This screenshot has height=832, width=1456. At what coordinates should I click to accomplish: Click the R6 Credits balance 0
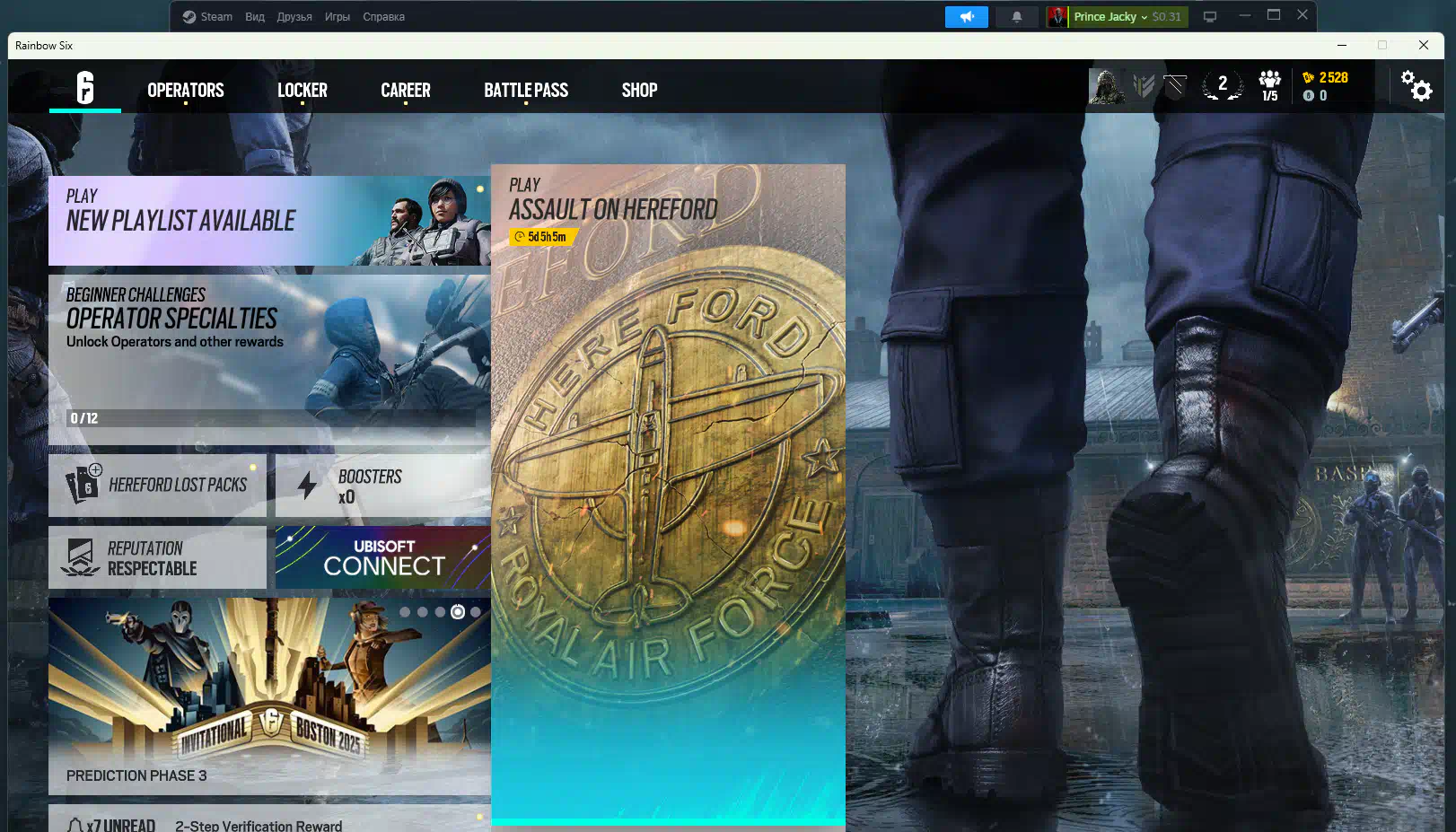pyautogui.click(x=1315, y=95)
